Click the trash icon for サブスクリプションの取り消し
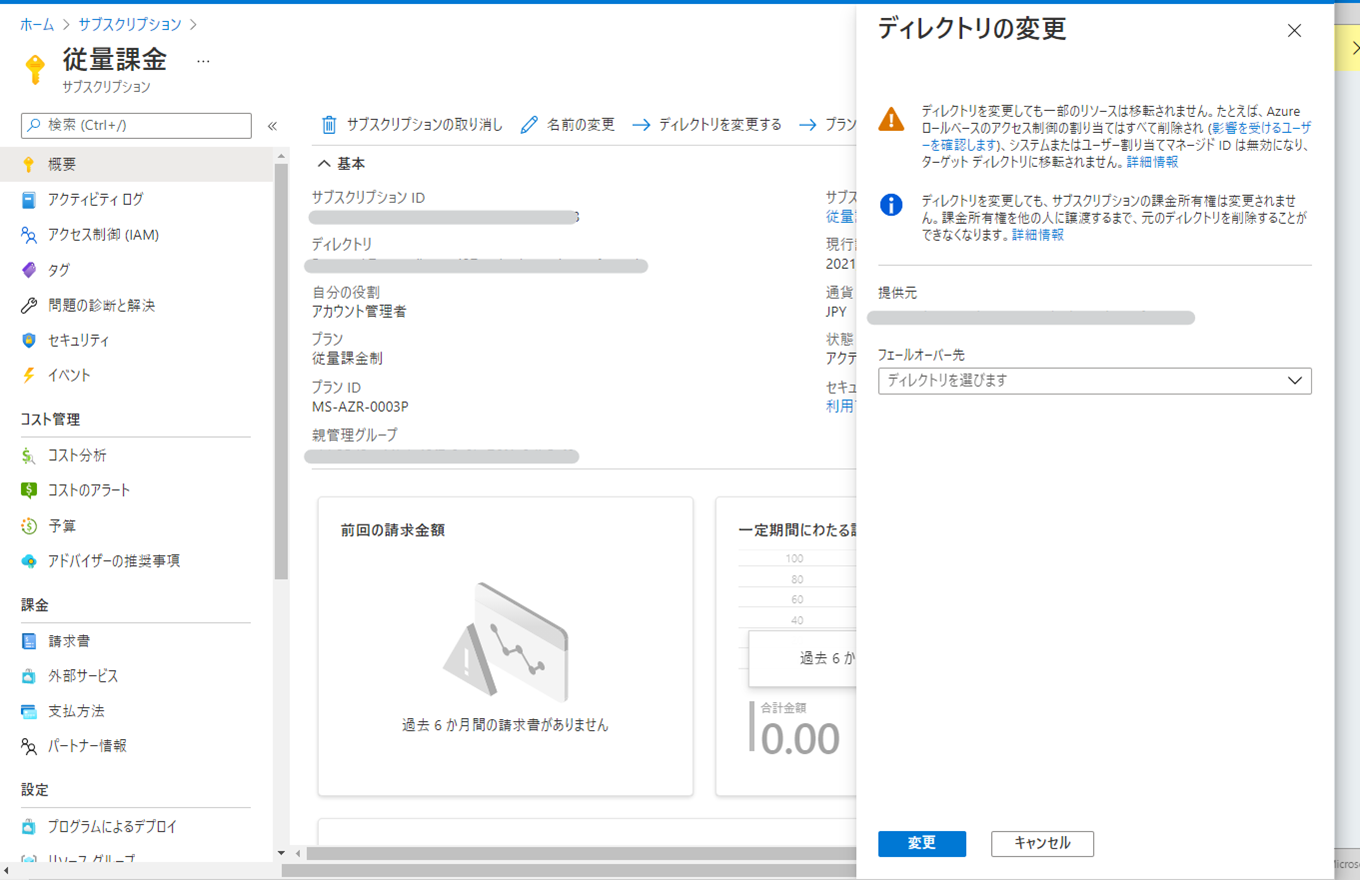This screenshot has width=1360, height=880. click(329, 125)
